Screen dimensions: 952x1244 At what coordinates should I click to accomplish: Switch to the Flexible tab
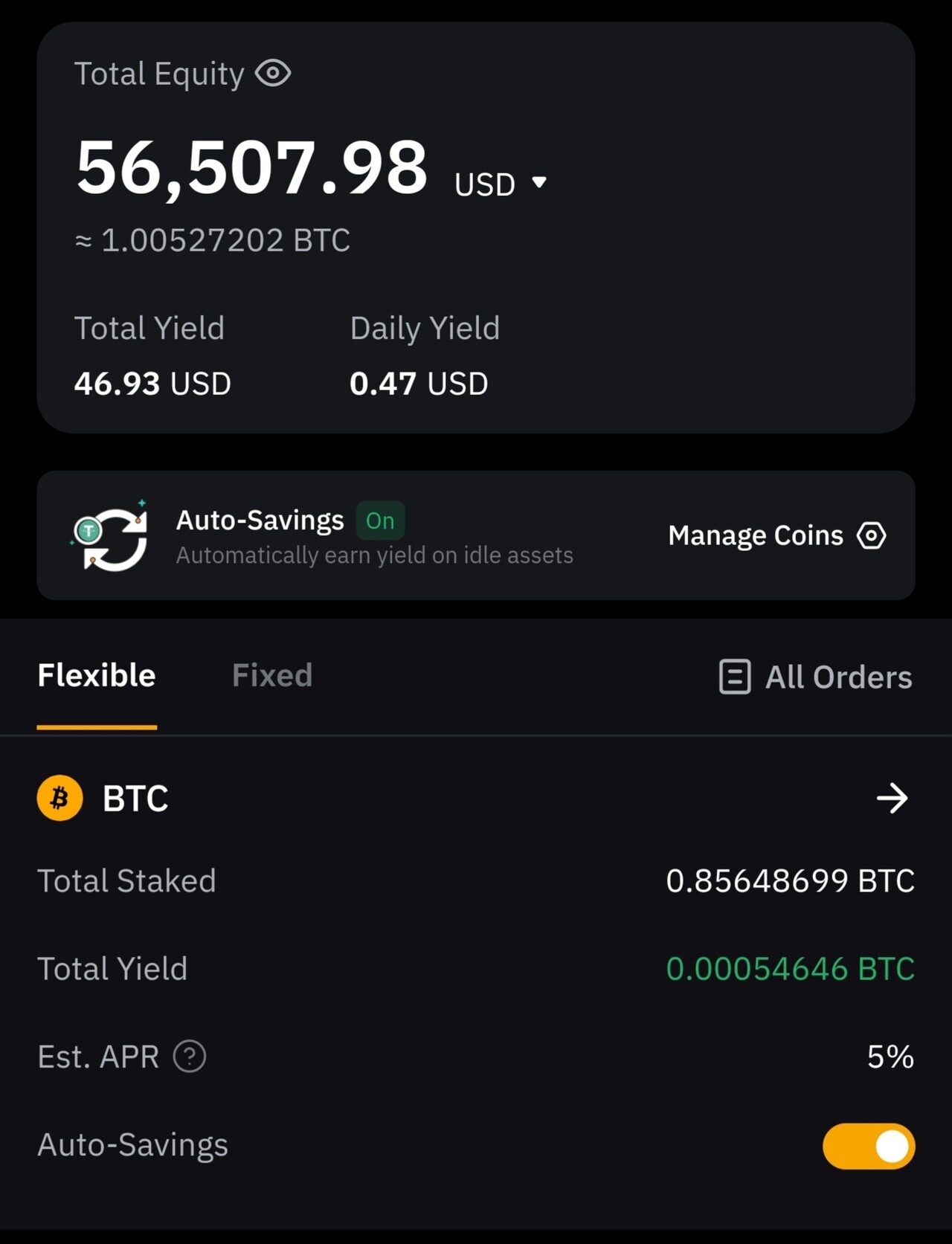tap(97, 675)
